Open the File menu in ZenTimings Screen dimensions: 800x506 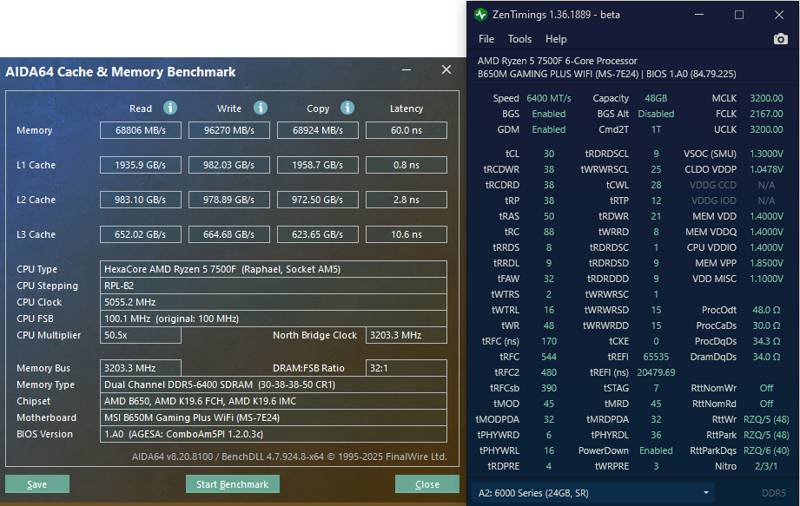pyautogui.click(x=486, y=39)
